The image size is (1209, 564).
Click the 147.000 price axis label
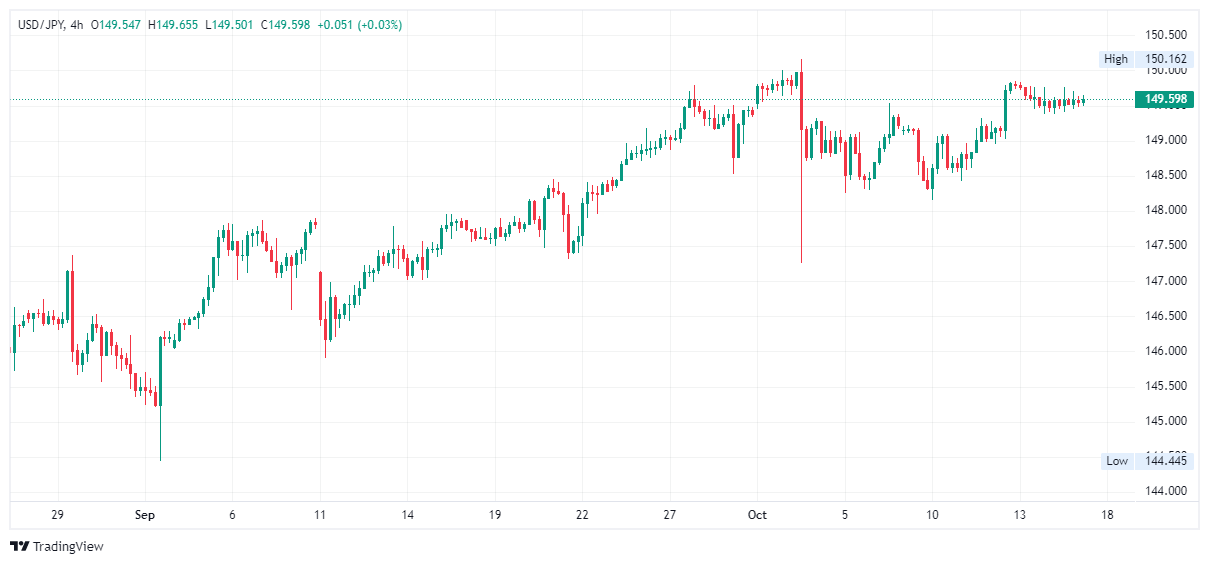(x=1164, y=280)
